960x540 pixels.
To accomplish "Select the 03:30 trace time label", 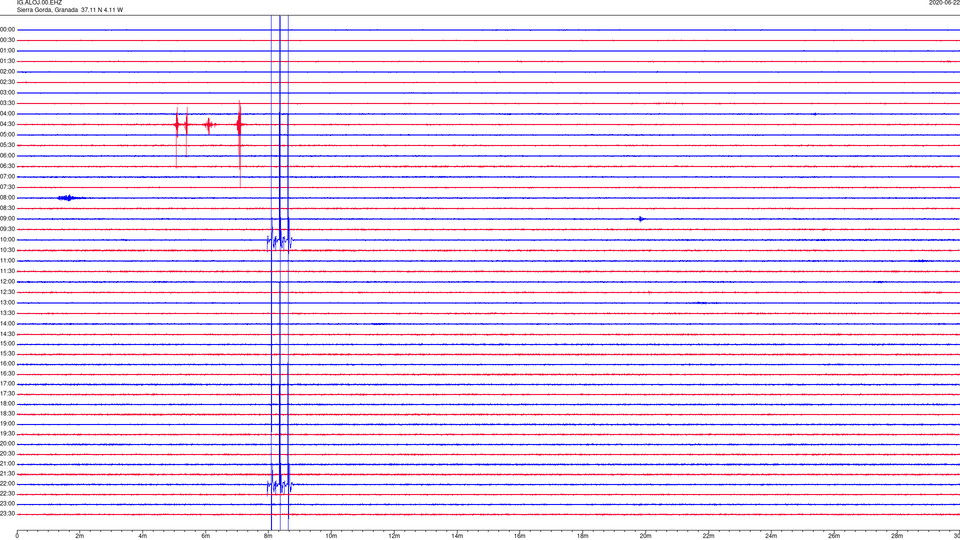I will pos(8,103).
